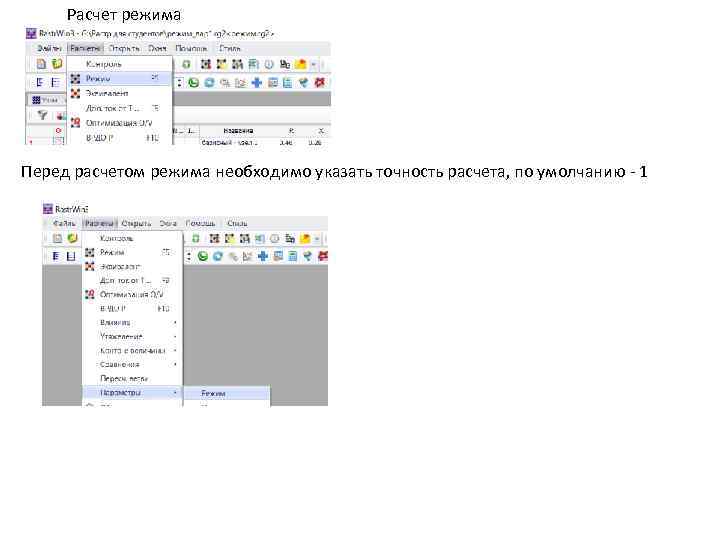Open the Расчеты menu in the upper RastrWin3 window
Viewport: 720px width, 540px height.
(85, 48)
